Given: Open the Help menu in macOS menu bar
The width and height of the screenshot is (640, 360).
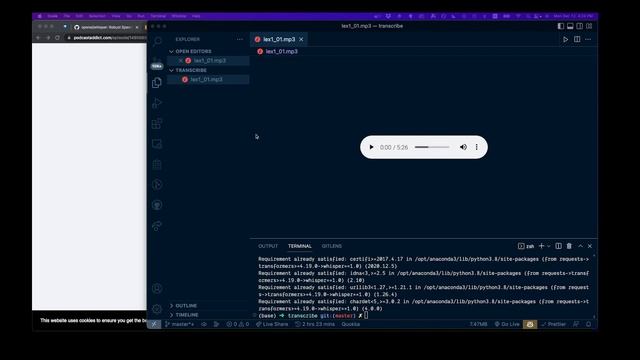Looking at the screenshot, I should point(196,16).
